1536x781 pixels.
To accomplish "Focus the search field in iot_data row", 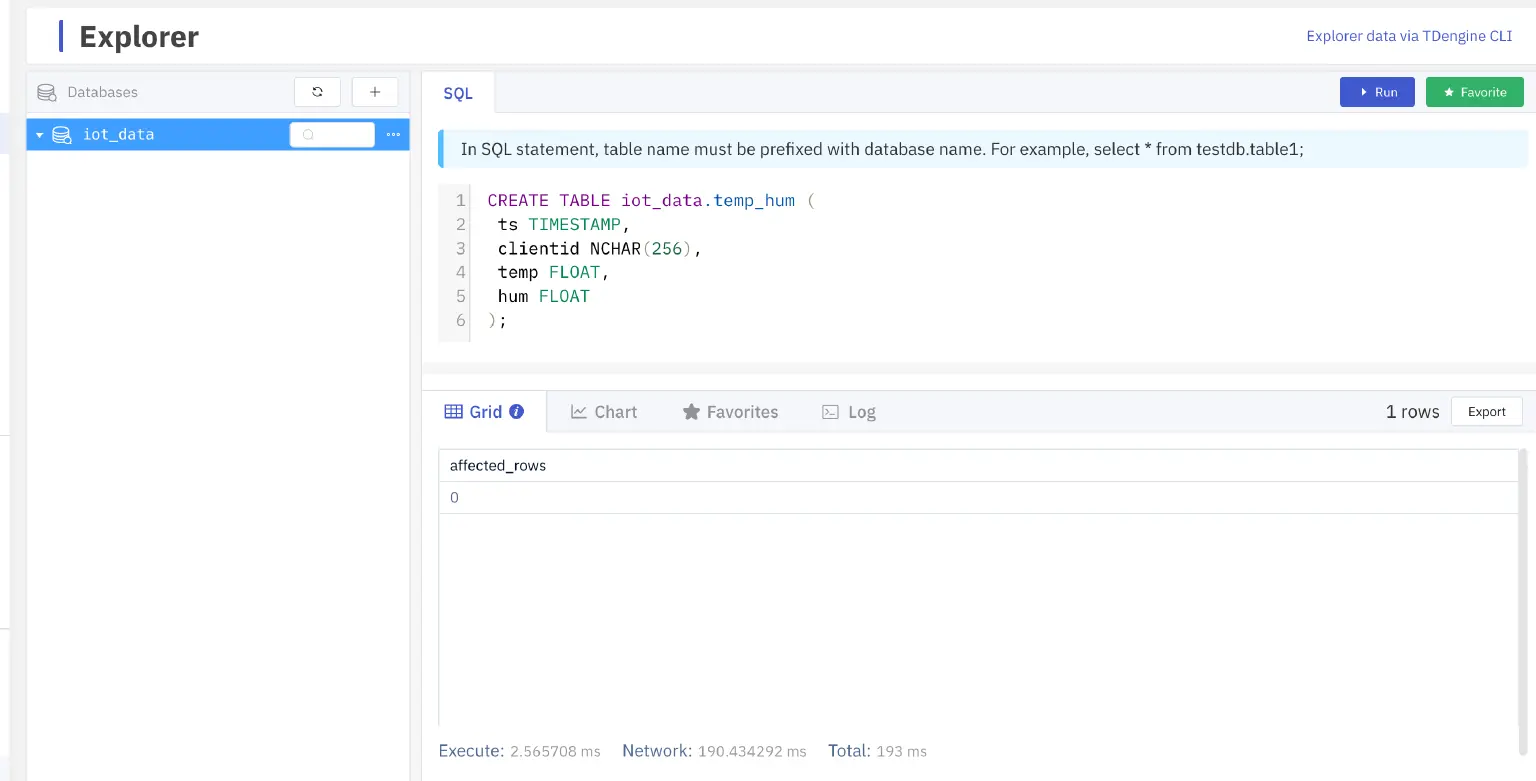I will tap(333, 135).
